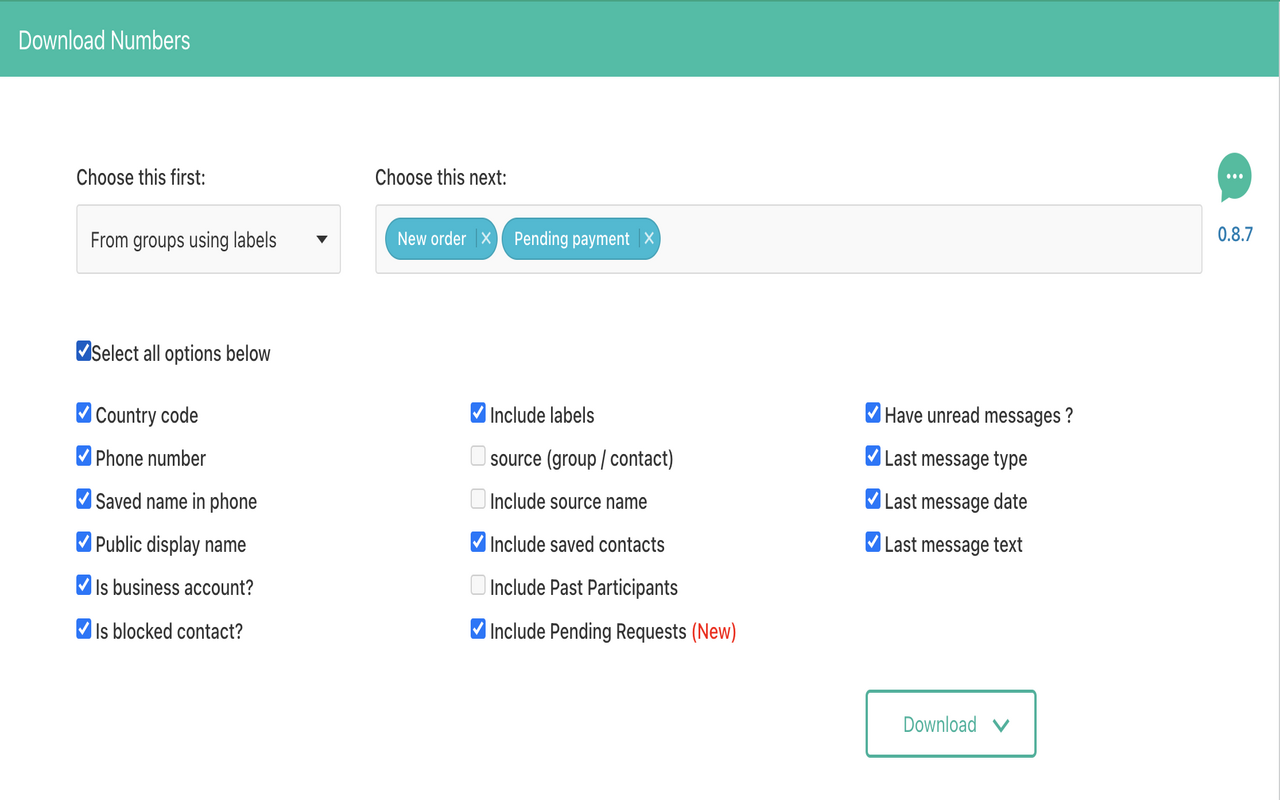Image resolution: width=1280 pixels, height=800 pixels.
Task: Click the 0.8.7 version link
Action: [x=1234, y=235]
